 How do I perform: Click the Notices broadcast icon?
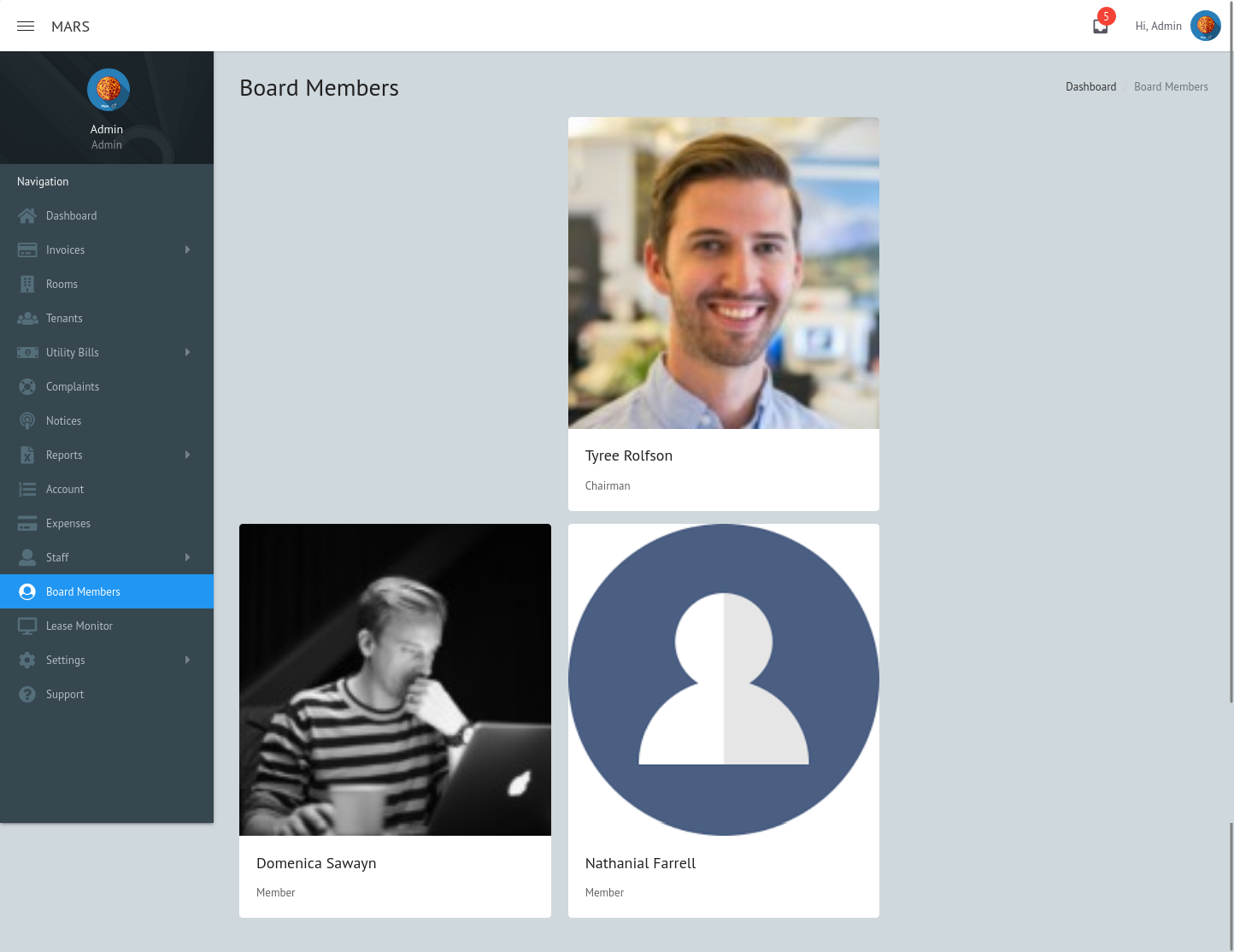coord(27,421)
